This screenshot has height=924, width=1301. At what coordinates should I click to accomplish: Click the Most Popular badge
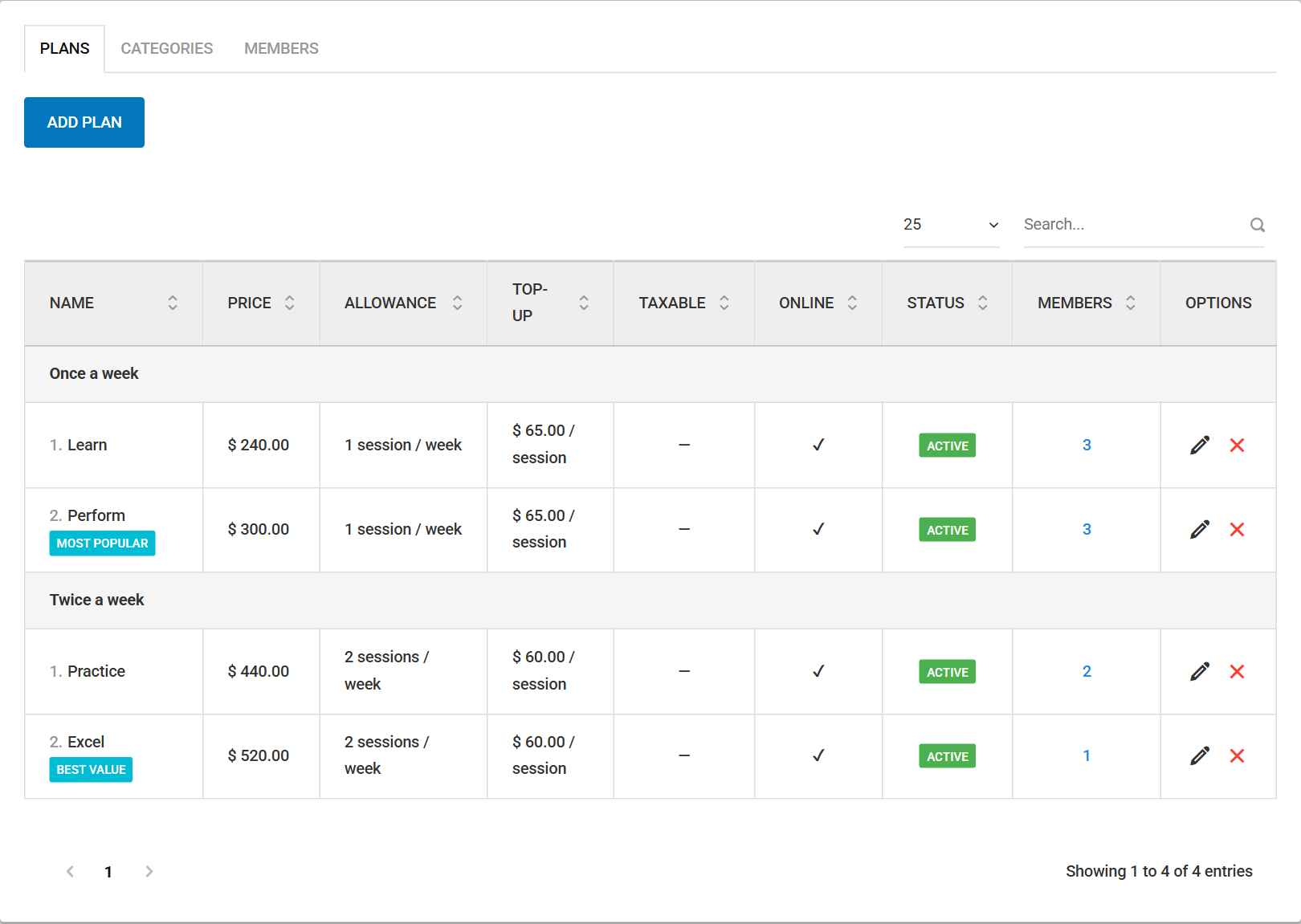[x=102, y=543]
